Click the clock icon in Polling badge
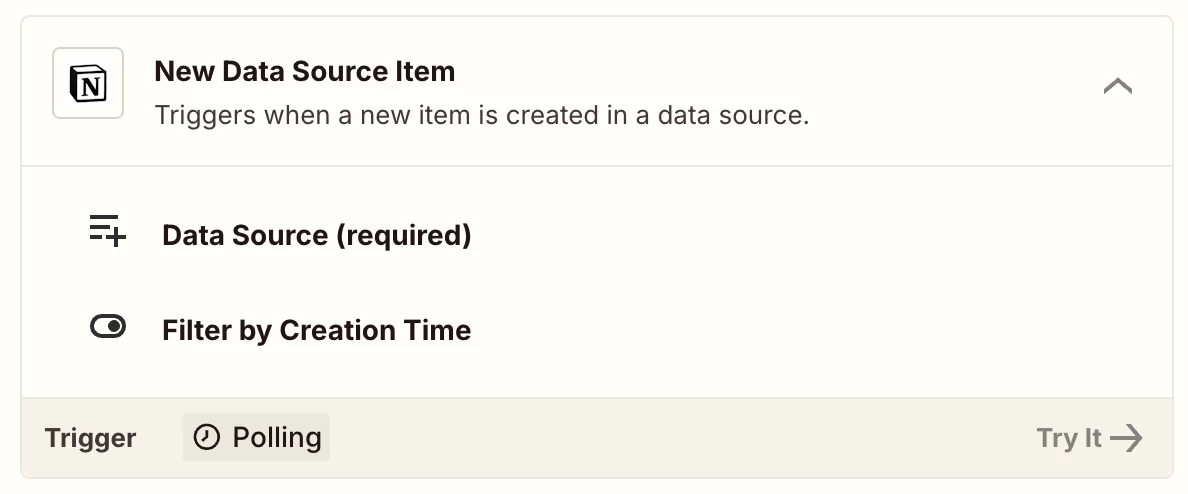Image resolution: width=1188 pixels, height=494 pixels. pos(206,438)
